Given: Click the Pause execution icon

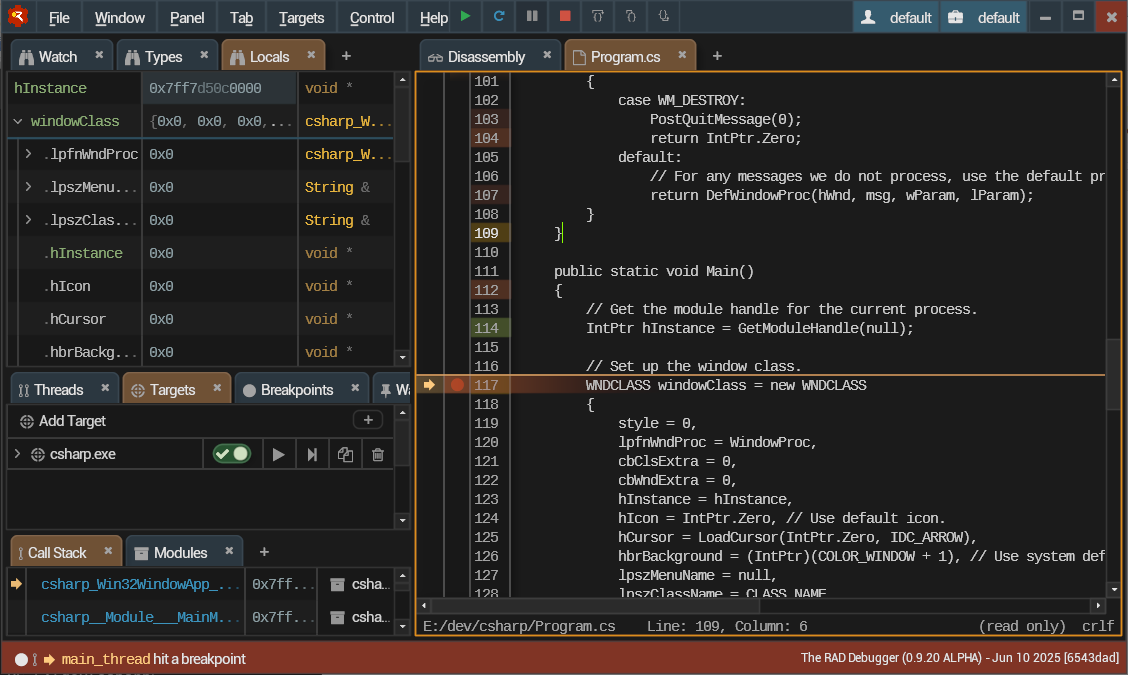Looking at the screenshot, I should pyautogui.click(x=532, y=17).
